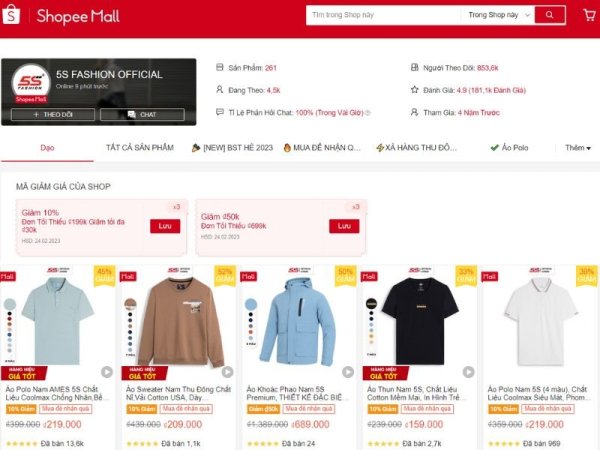
Task: Save the 'Giảm ₫50k' voucher with Lưu
Action: (344, 226)
